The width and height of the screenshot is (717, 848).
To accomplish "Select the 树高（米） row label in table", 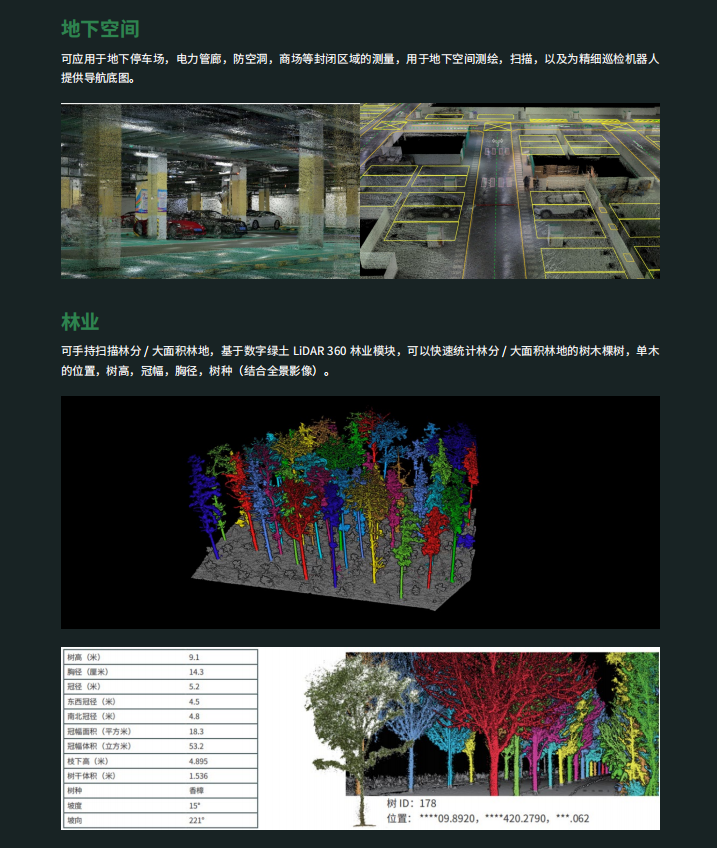I will pyautogui.click(x=90, y=657).
